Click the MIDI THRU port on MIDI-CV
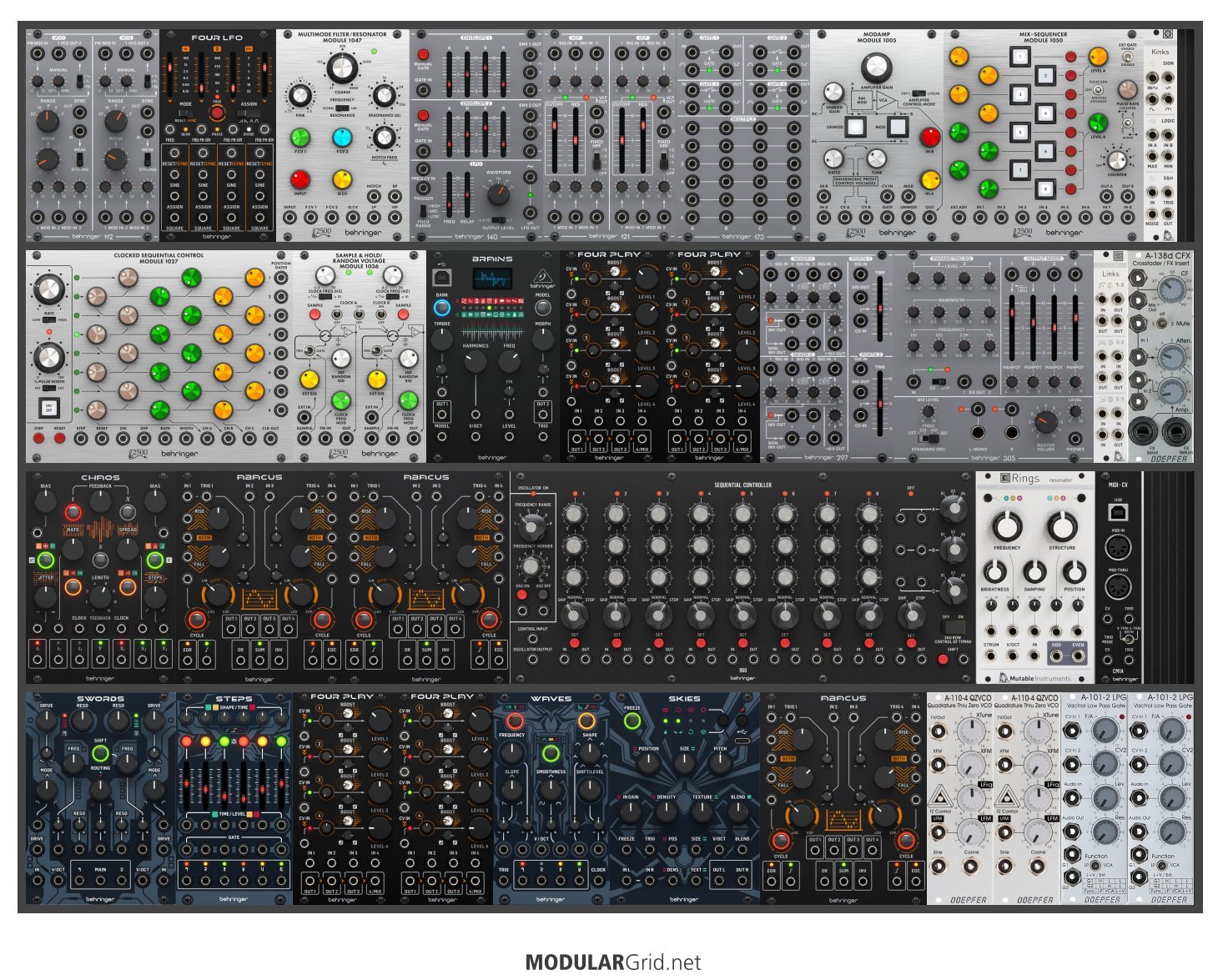1228x980 pixels. coord(1119,588)
